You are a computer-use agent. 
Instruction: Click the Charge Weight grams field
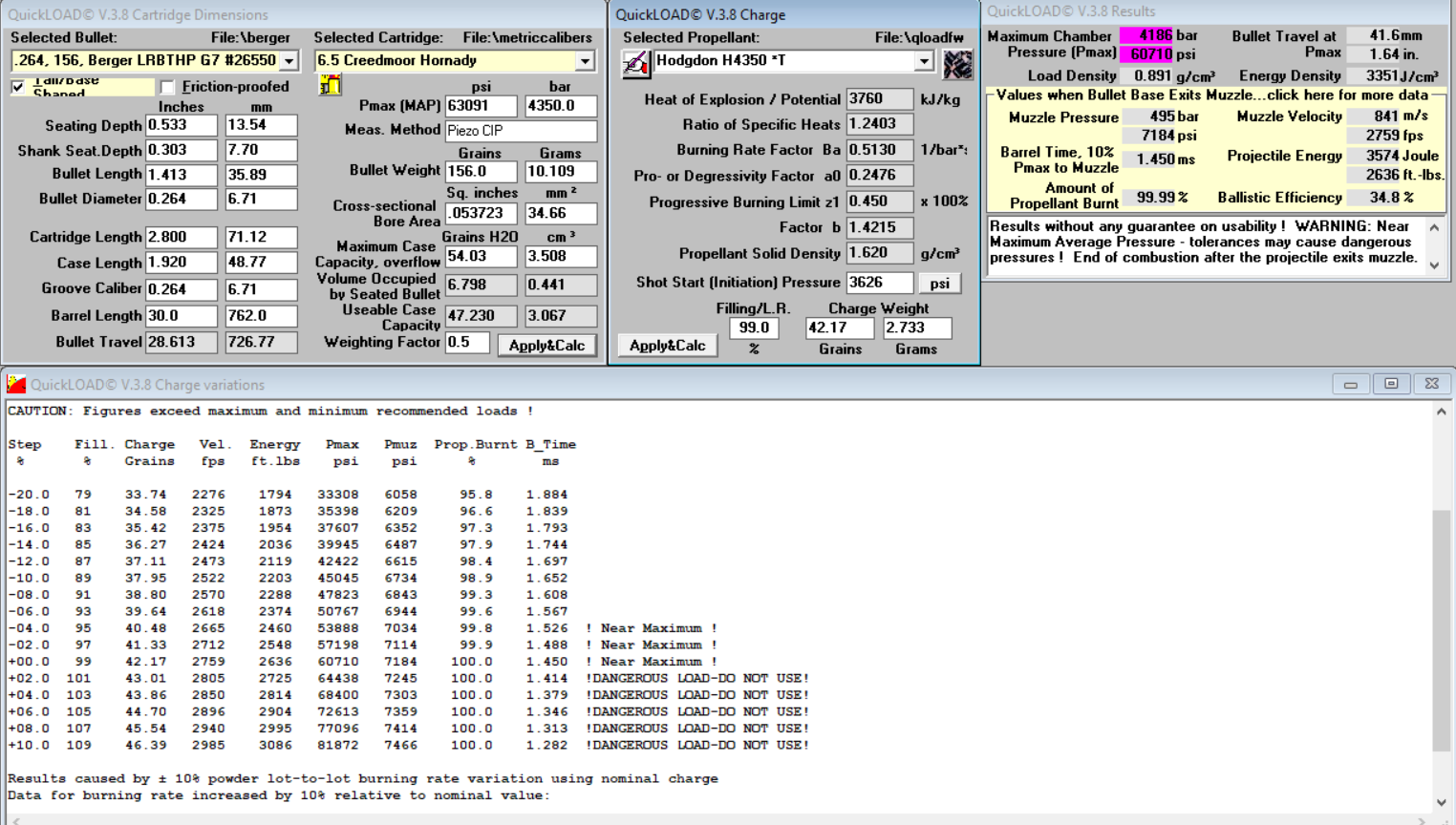pyautogui.click(x=917, y=328)
